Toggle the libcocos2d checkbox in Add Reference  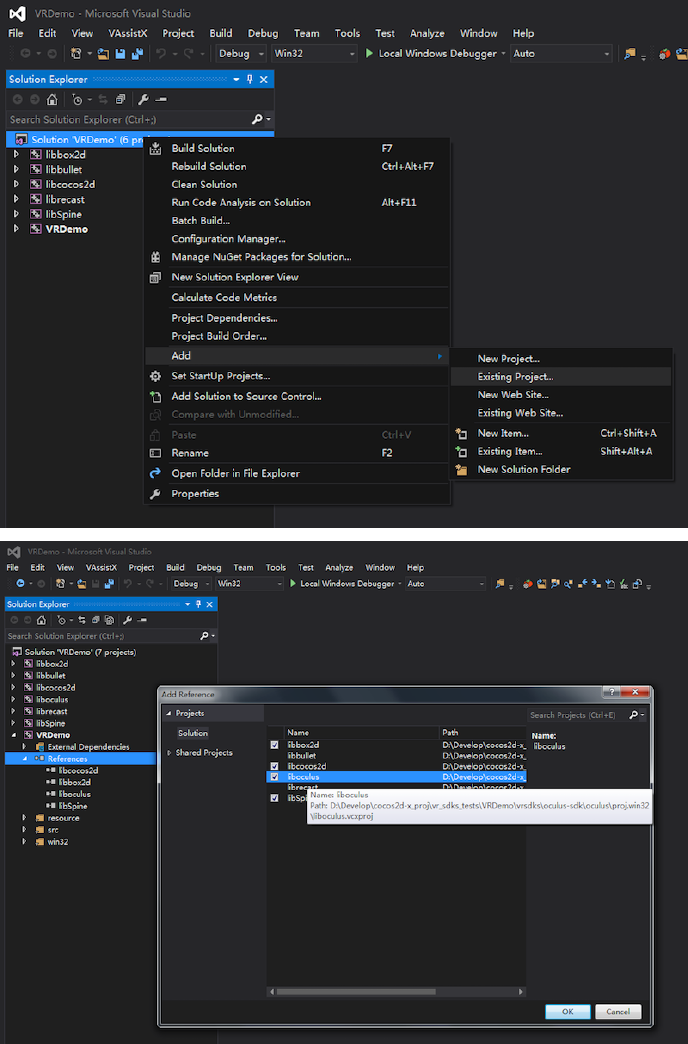point(274,766)
